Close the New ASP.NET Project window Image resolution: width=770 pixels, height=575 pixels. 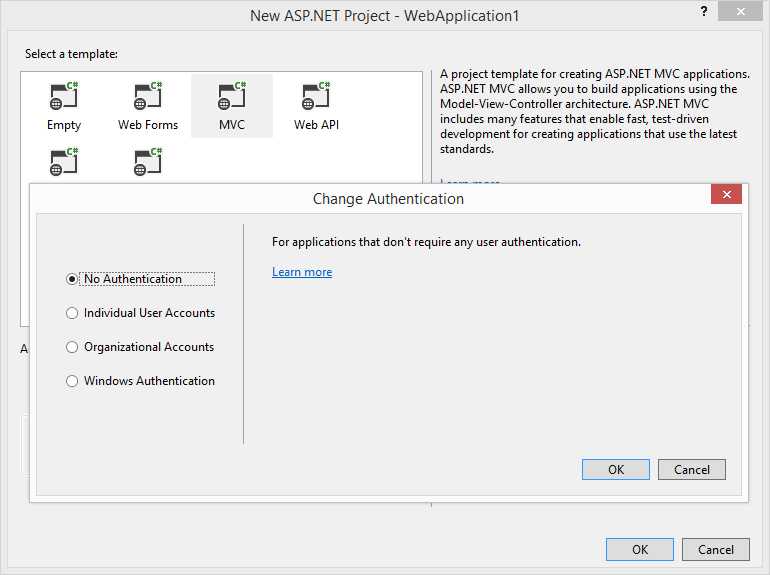(x=740, y=11)
